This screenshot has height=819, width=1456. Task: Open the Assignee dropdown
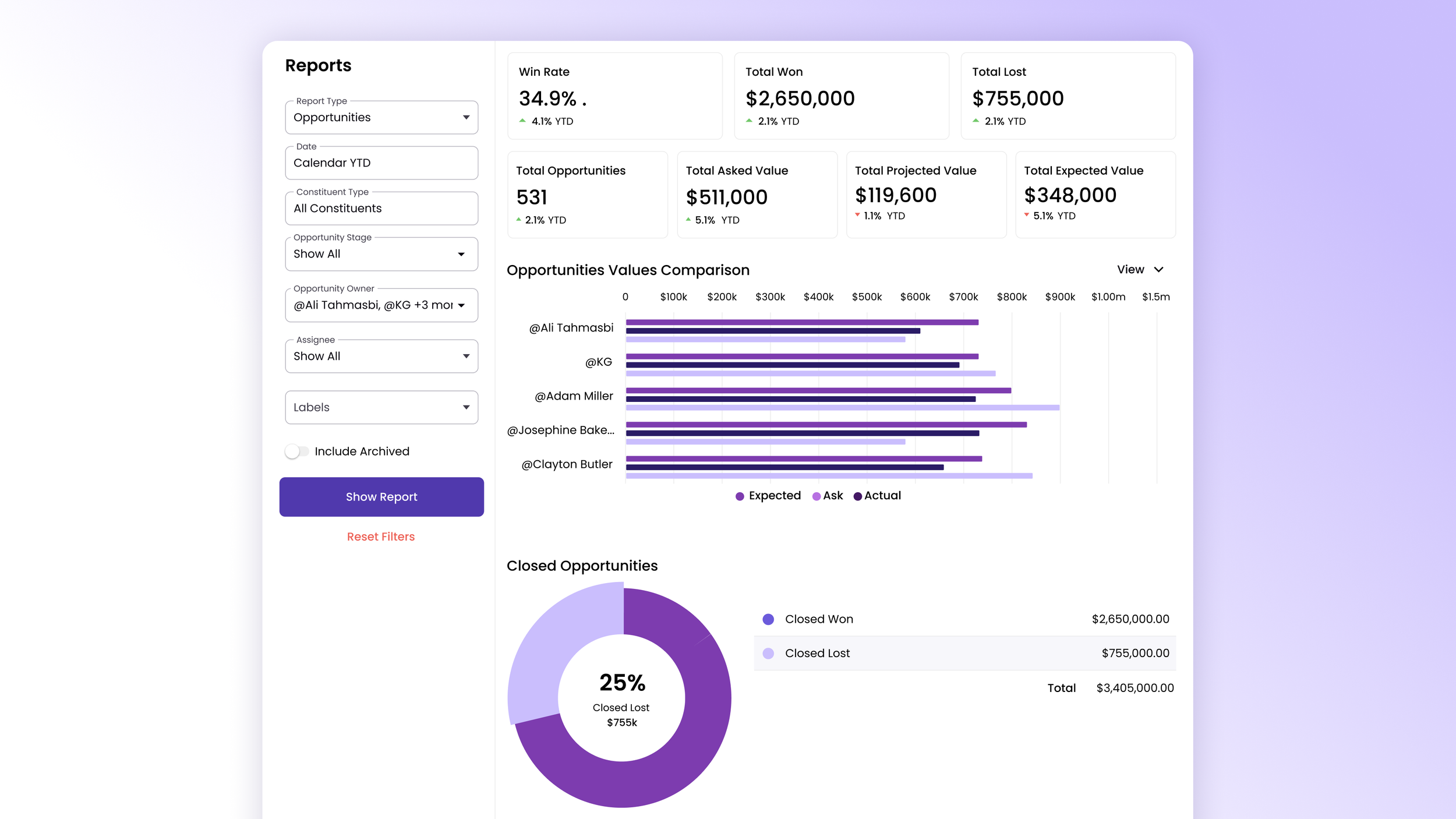coord(381,356)
